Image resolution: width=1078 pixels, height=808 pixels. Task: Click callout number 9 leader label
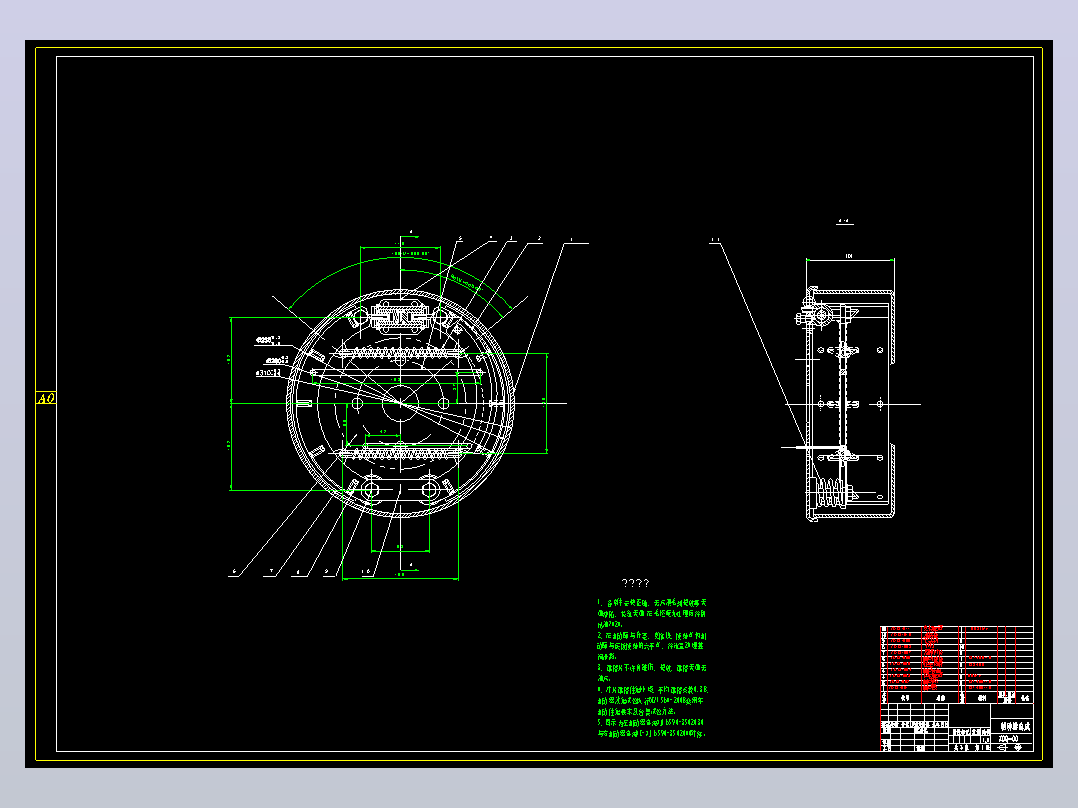click(327, 571)
